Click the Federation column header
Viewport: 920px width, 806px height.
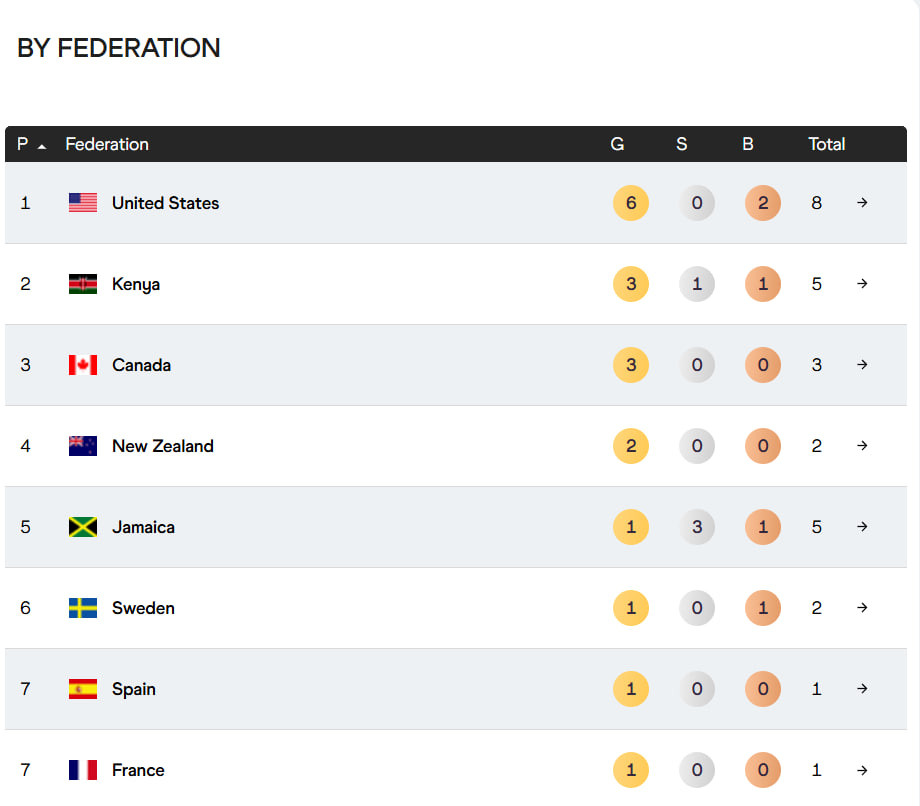point(107,144)
